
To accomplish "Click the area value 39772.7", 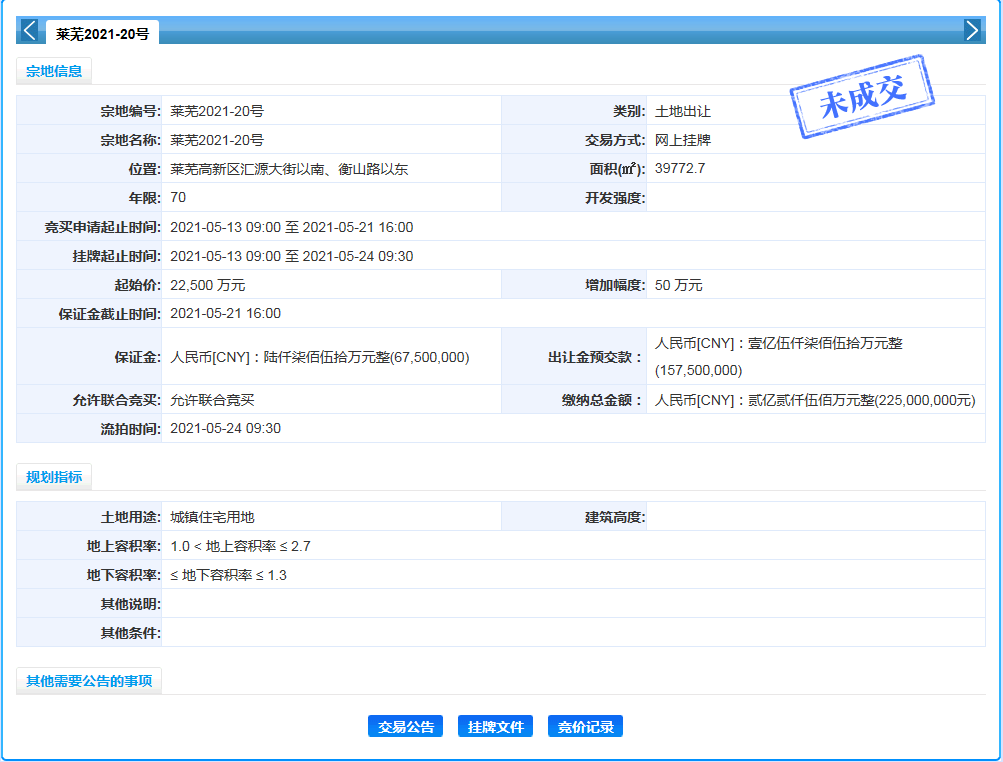I will pyautogui.click(x=680, y=168).
